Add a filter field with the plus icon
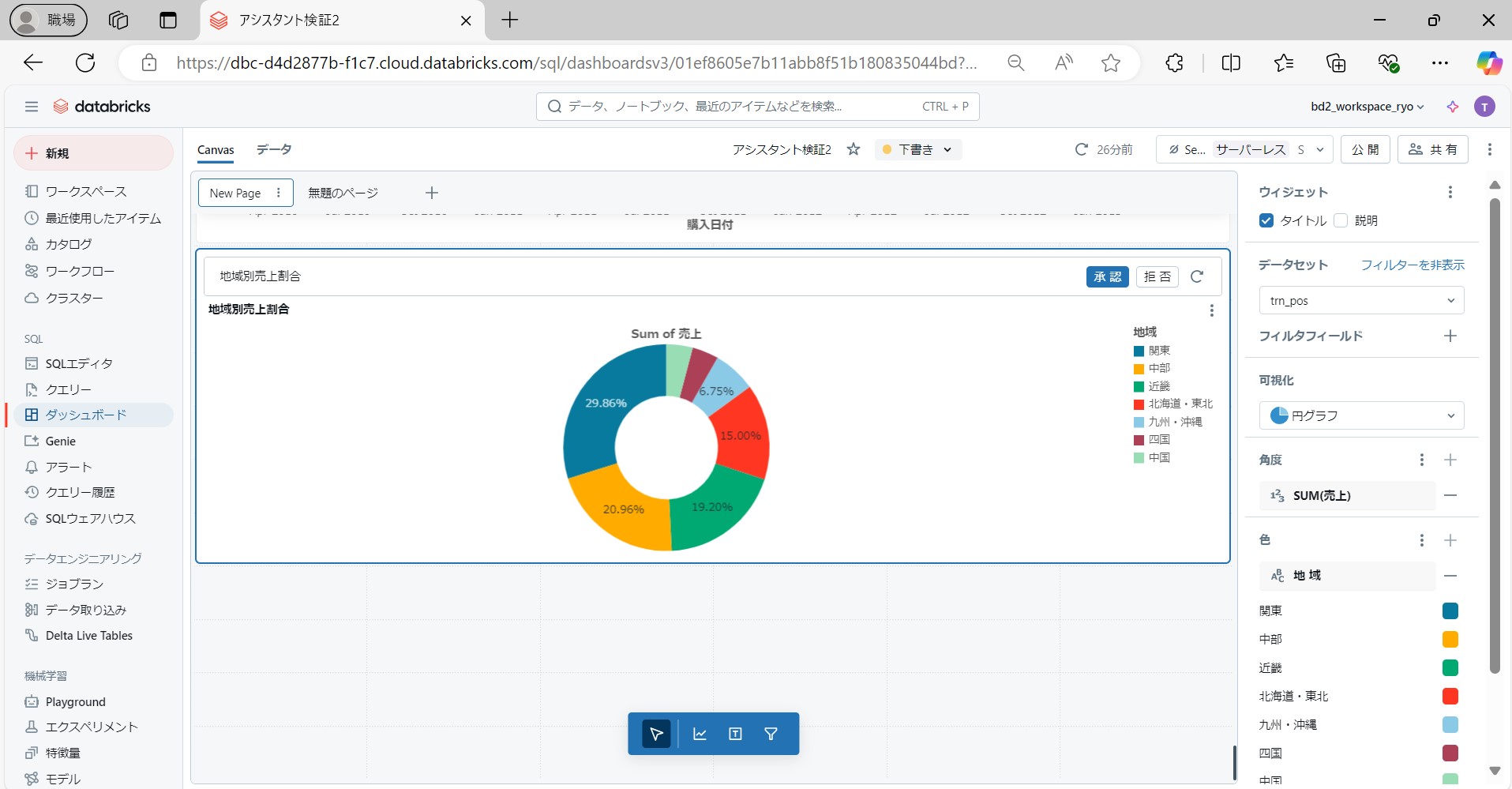 tap(1450, 336)
